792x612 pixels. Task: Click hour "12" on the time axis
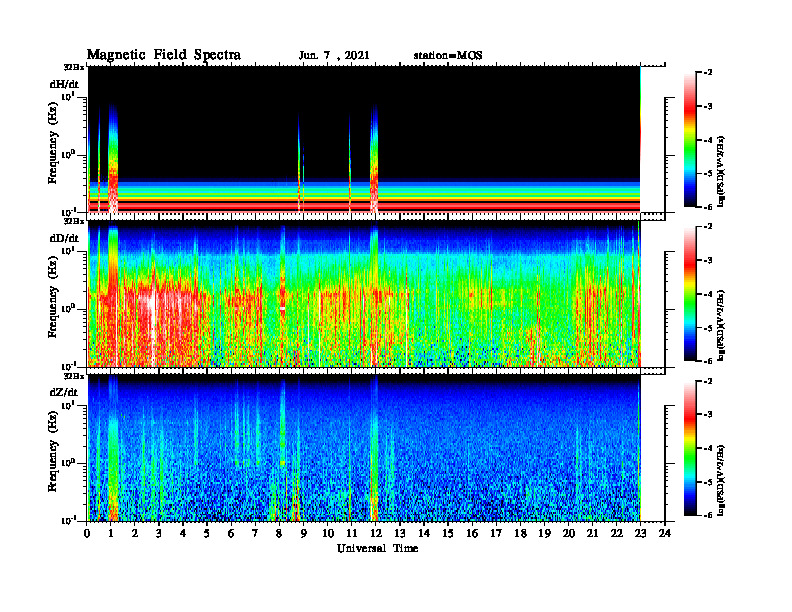click(x=376, y=533)
